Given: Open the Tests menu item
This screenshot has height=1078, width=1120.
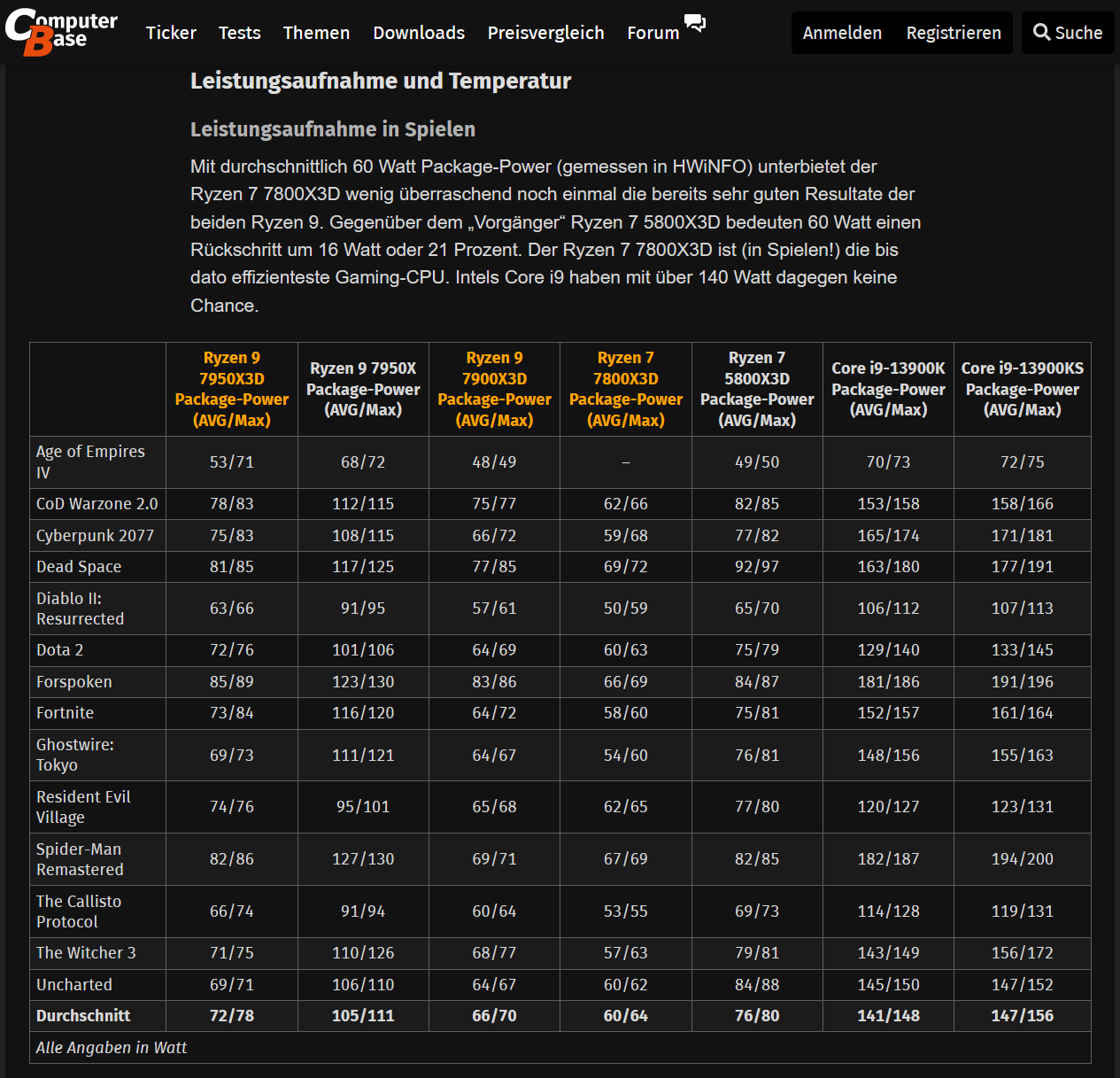Looking at the screenshot, I should (x=239, y=33).
